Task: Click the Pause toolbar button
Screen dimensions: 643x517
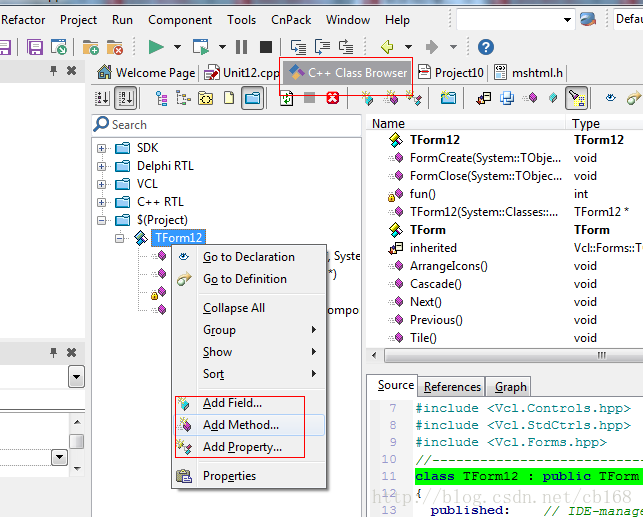Action: click(242, 47)
